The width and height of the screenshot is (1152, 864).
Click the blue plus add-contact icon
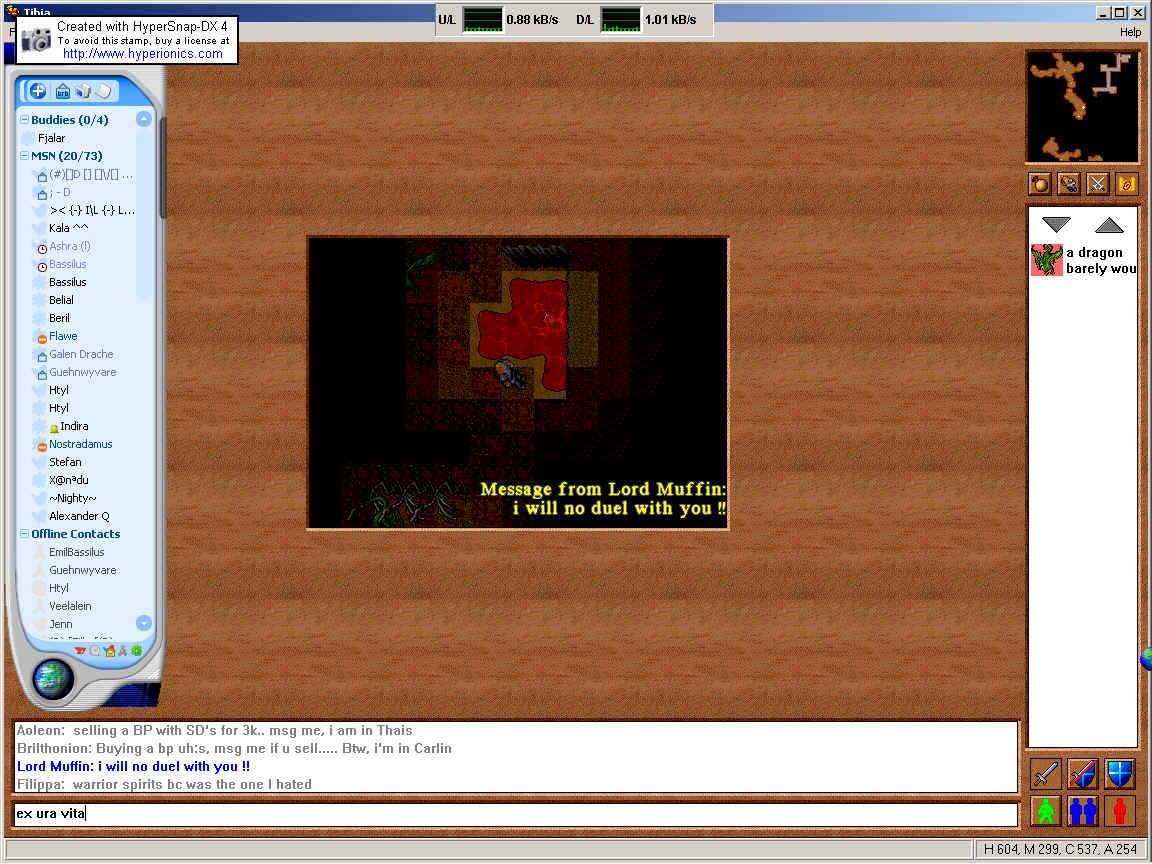pyautogui.click(x=38, y=91)
